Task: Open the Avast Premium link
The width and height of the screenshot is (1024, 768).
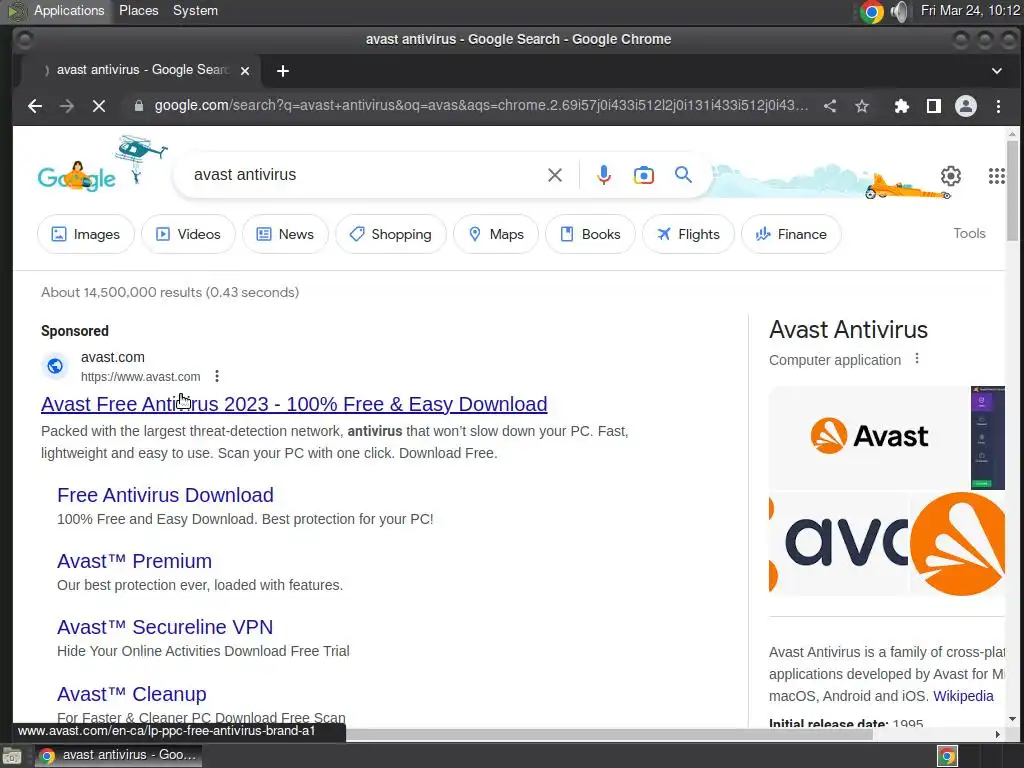Action: (135, 561)
